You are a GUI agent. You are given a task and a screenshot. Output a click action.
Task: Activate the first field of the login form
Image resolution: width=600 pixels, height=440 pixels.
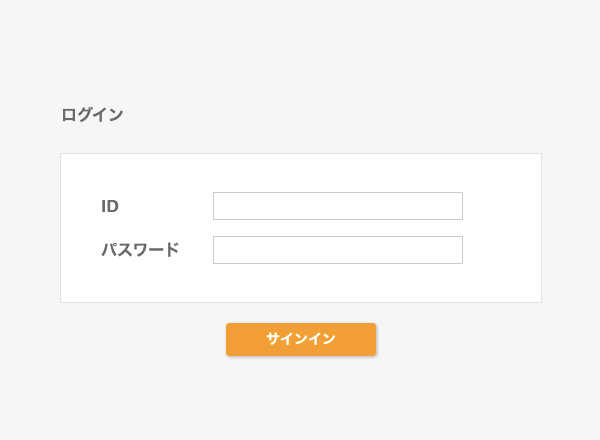(337, 206)
